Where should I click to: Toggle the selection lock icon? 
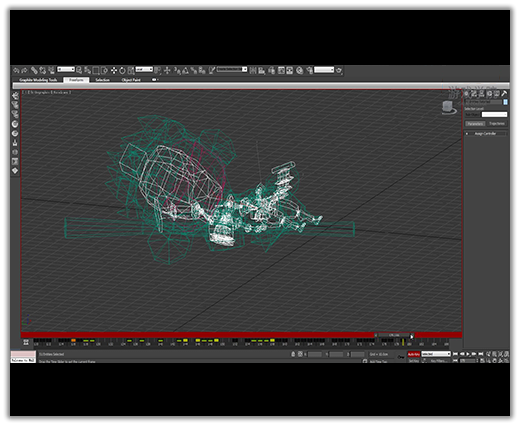pyautogui.click(x=293, y=354)
